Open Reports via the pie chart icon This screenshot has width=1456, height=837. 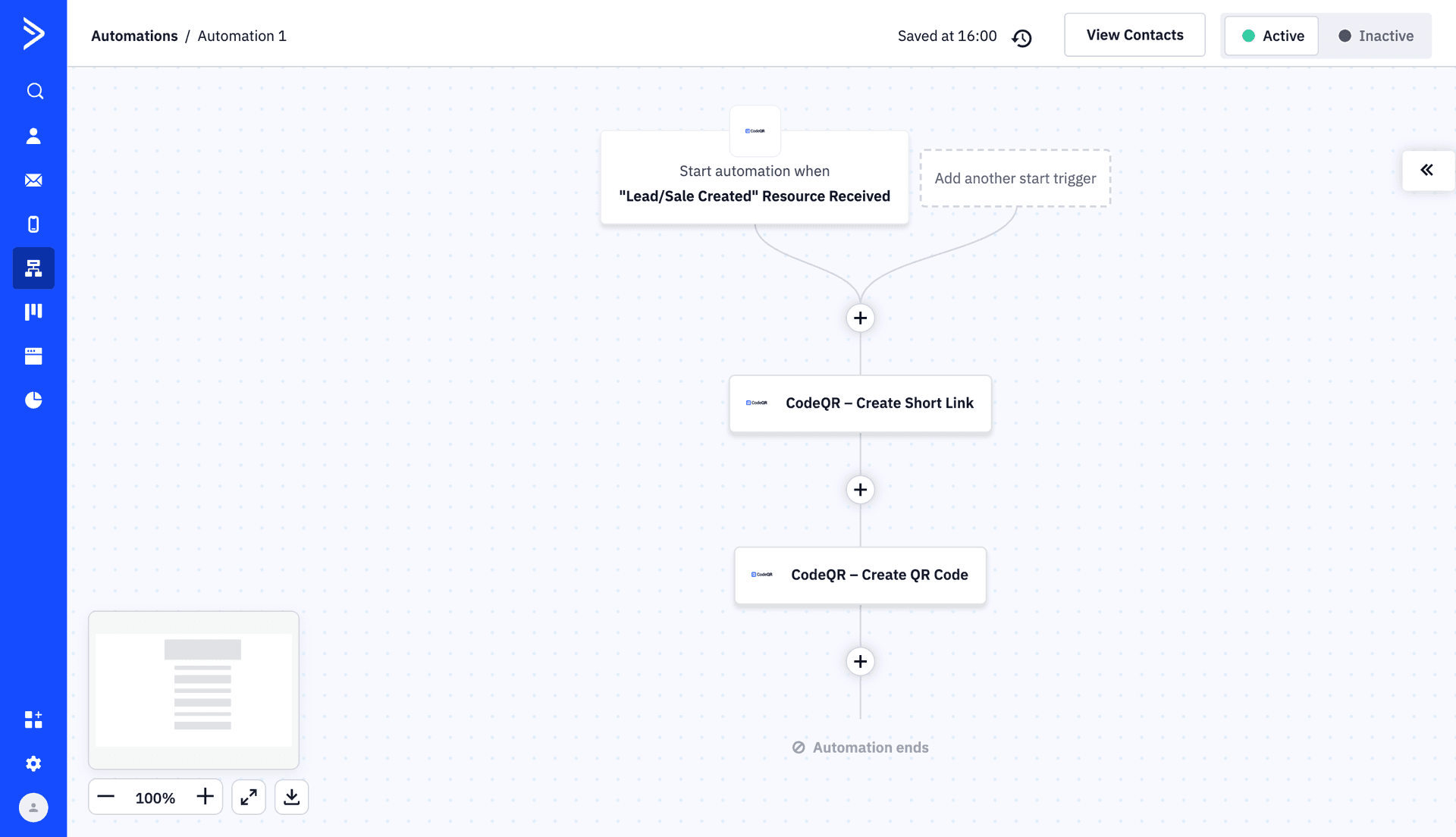coord(33,400)
